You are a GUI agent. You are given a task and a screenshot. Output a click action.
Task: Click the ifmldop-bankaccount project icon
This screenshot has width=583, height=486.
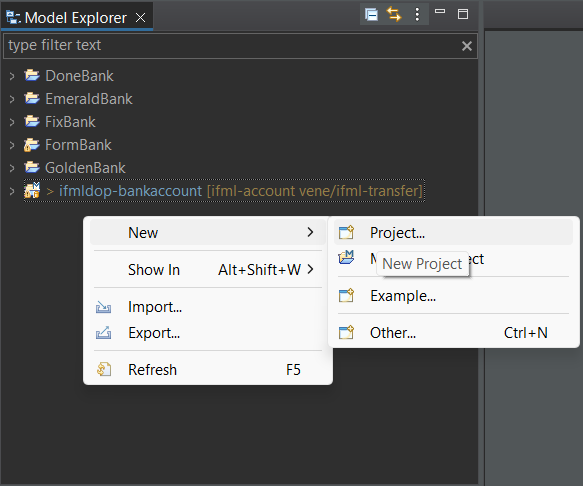pyautogui.click(x=32, y=190)
